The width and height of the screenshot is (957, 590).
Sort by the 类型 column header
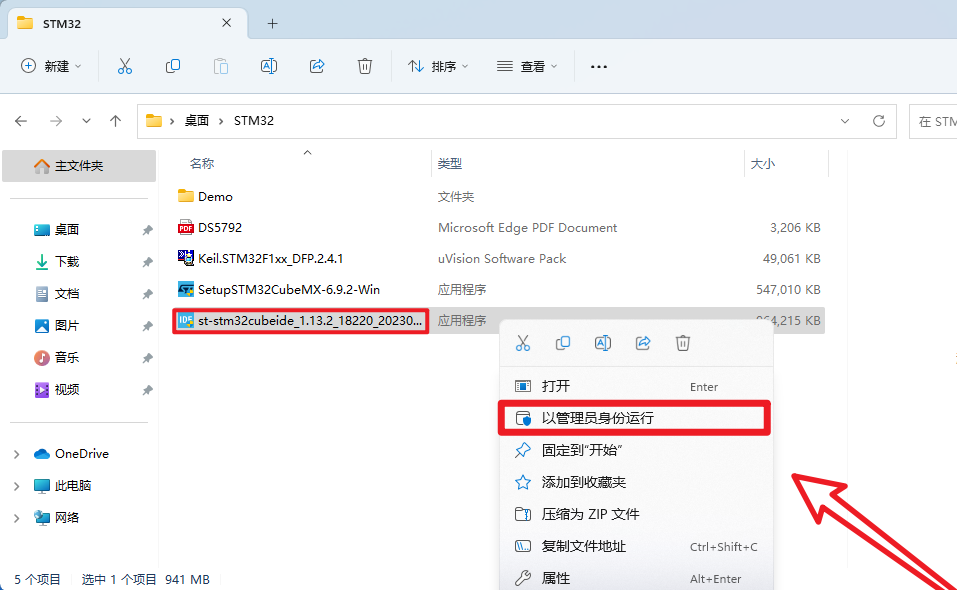click(449, 164)
